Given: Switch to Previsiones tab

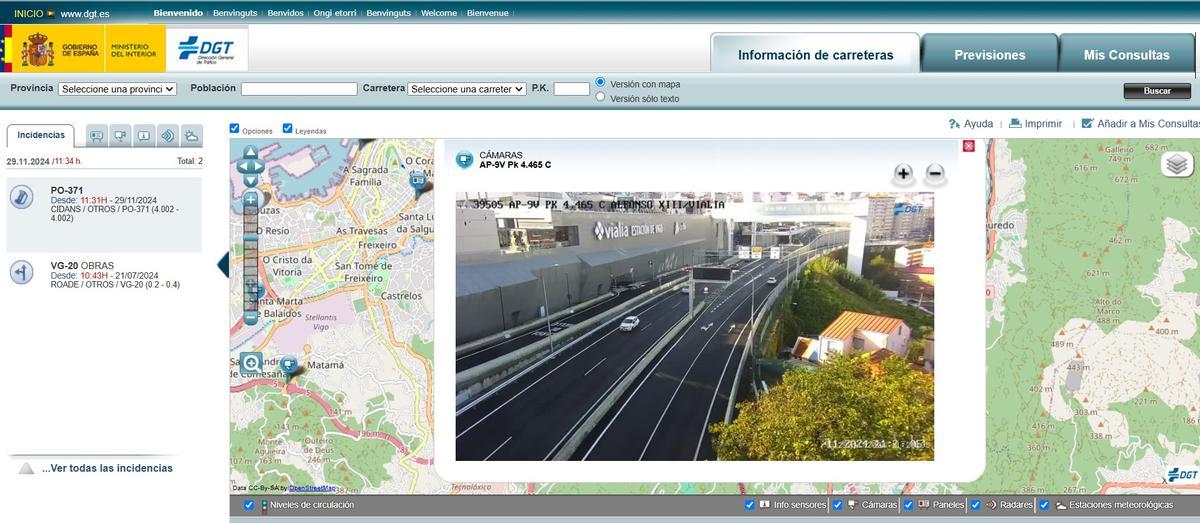Looking at the screenshot, I should (x=990, y=54).
